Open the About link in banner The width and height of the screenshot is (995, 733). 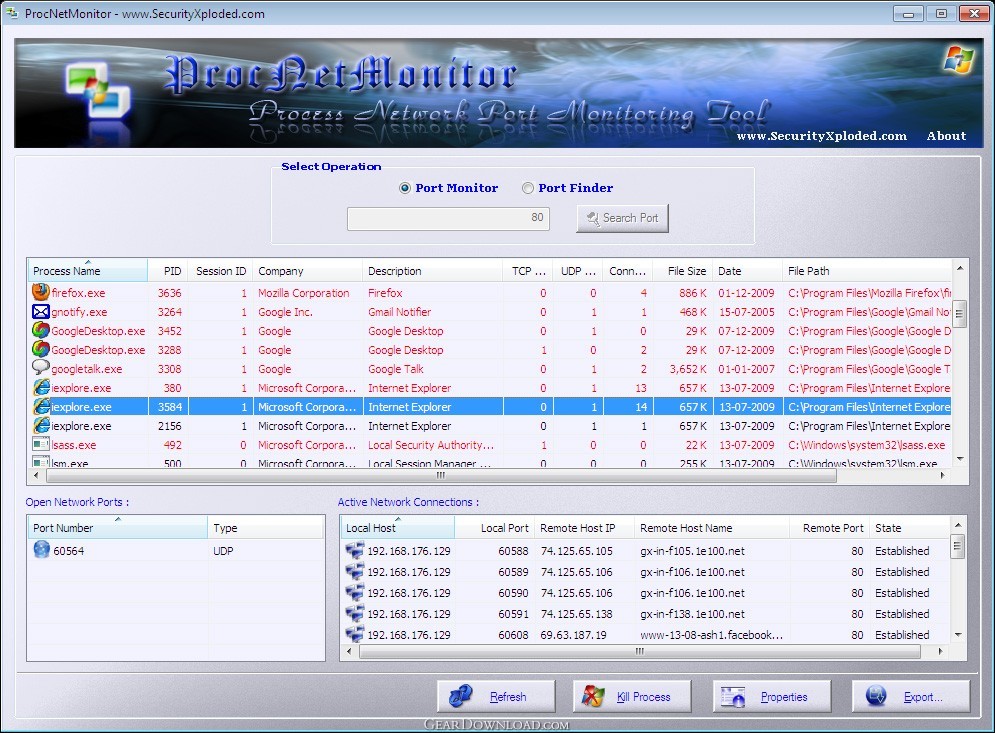click(x=946, y=136)
